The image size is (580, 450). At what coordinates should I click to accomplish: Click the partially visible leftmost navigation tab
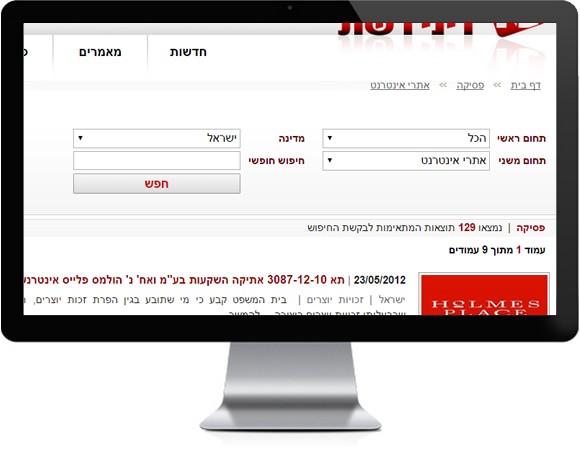[x=25, y=52]
